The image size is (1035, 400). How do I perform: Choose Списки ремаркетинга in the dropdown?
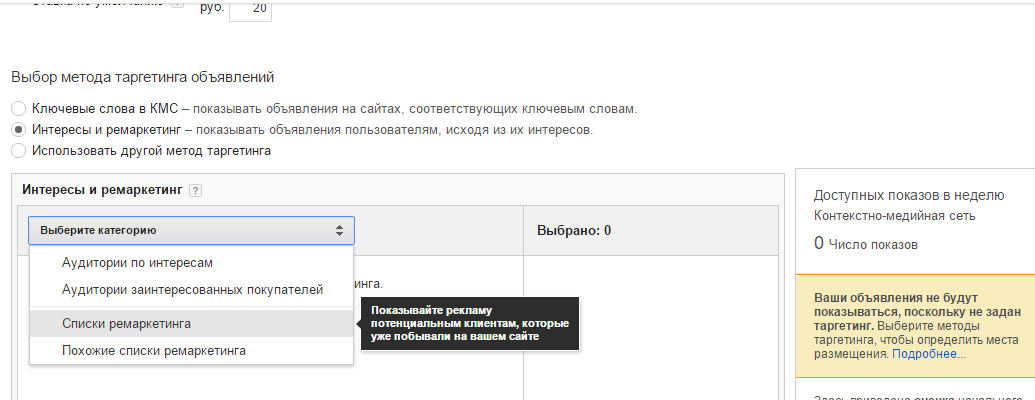(127, 324)
